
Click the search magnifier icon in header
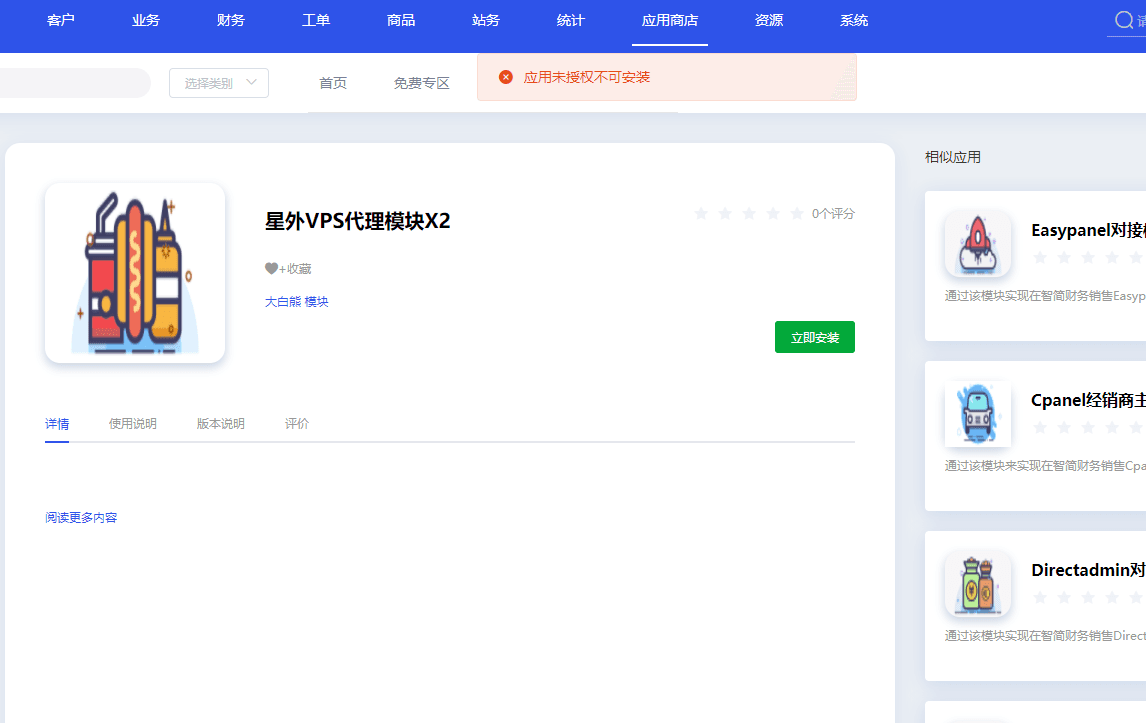1124,20
